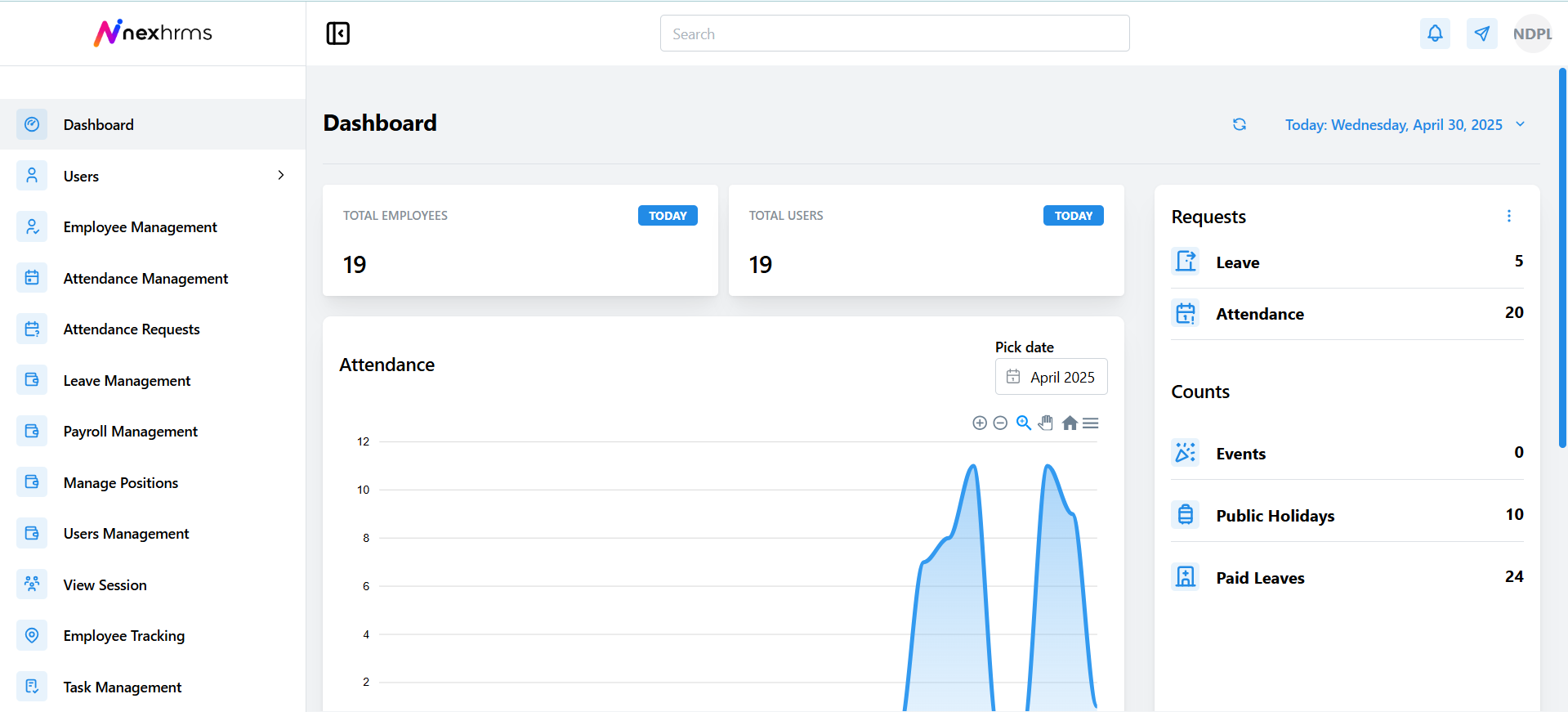Click the Total Employees count 19
Viewport: 1568px width, 712px height.
pos(355,264)
